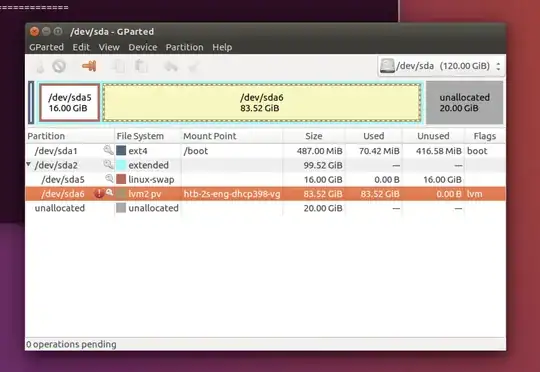Viewport: 540px width, 372px height.
Task: Select the unallocated 20.00 GiB disk map block
Action: 464,103
